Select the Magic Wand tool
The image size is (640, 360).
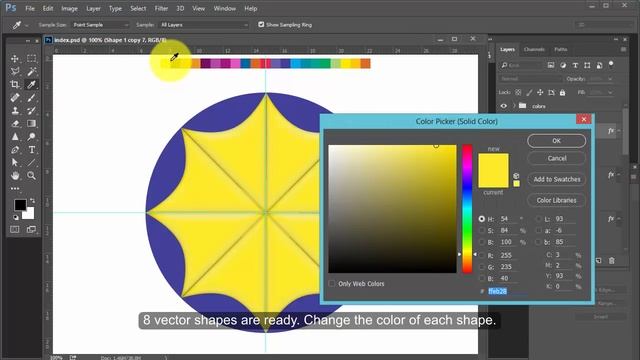coord(31,72)
